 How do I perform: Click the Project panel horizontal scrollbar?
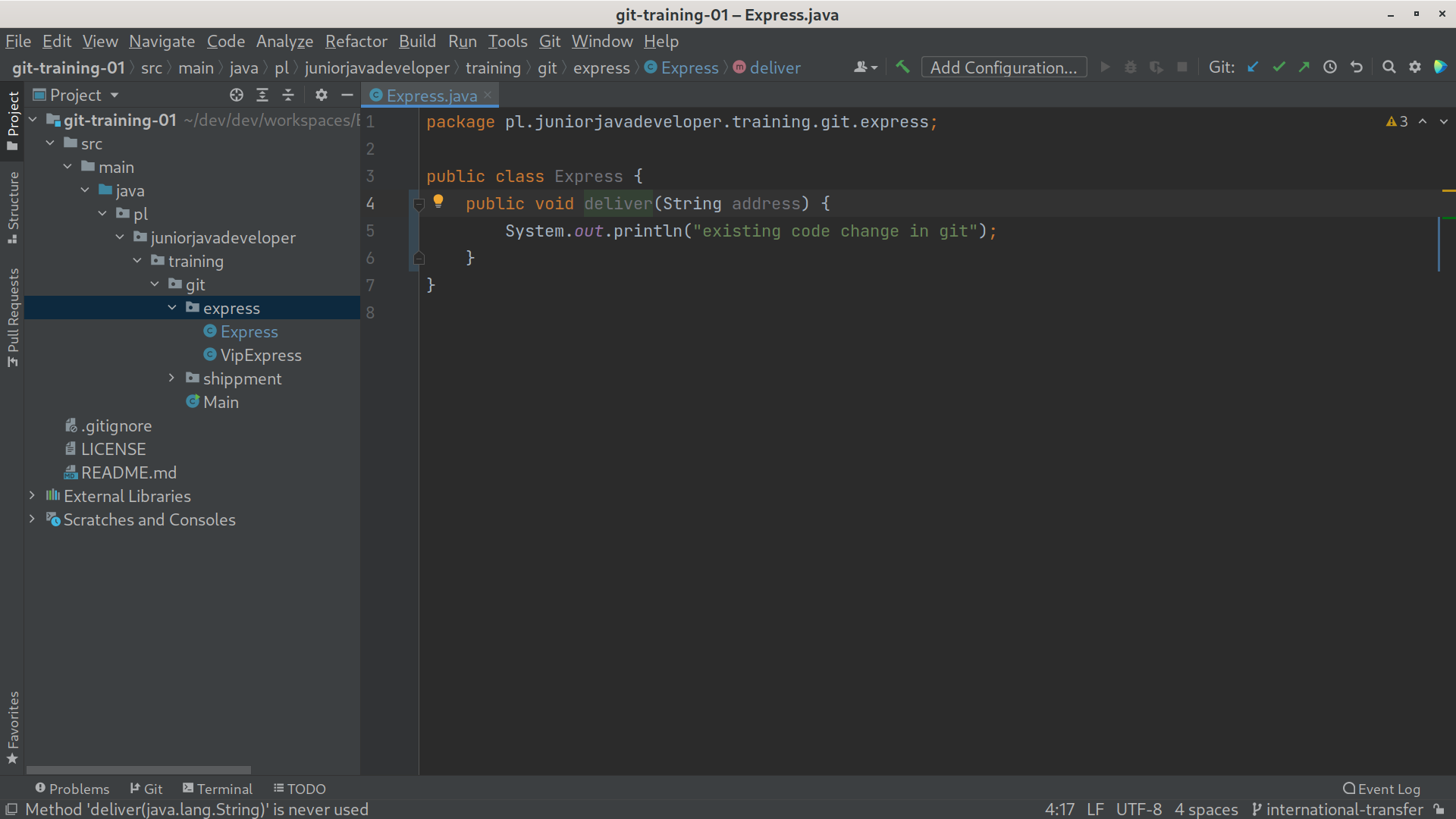click(x=138, y=770)
